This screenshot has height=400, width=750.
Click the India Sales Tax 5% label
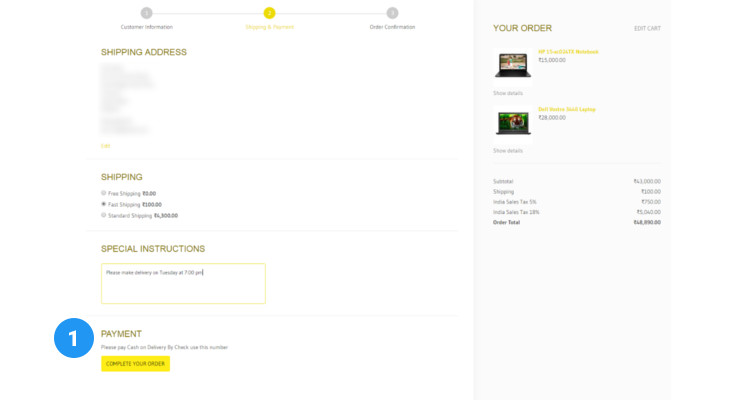coord(515,202)
